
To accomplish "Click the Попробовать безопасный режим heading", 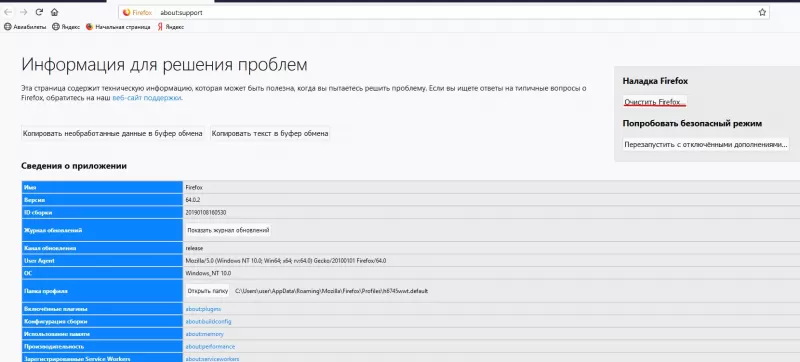I will click(x=692, y=123).
